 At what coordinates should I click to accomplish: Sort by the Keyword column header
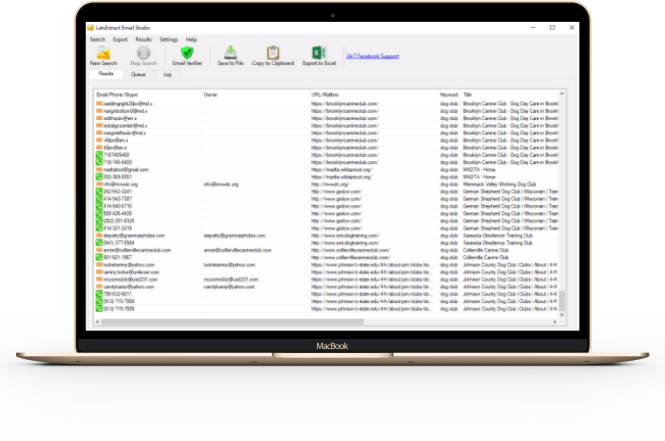click(x=449, y=95)
